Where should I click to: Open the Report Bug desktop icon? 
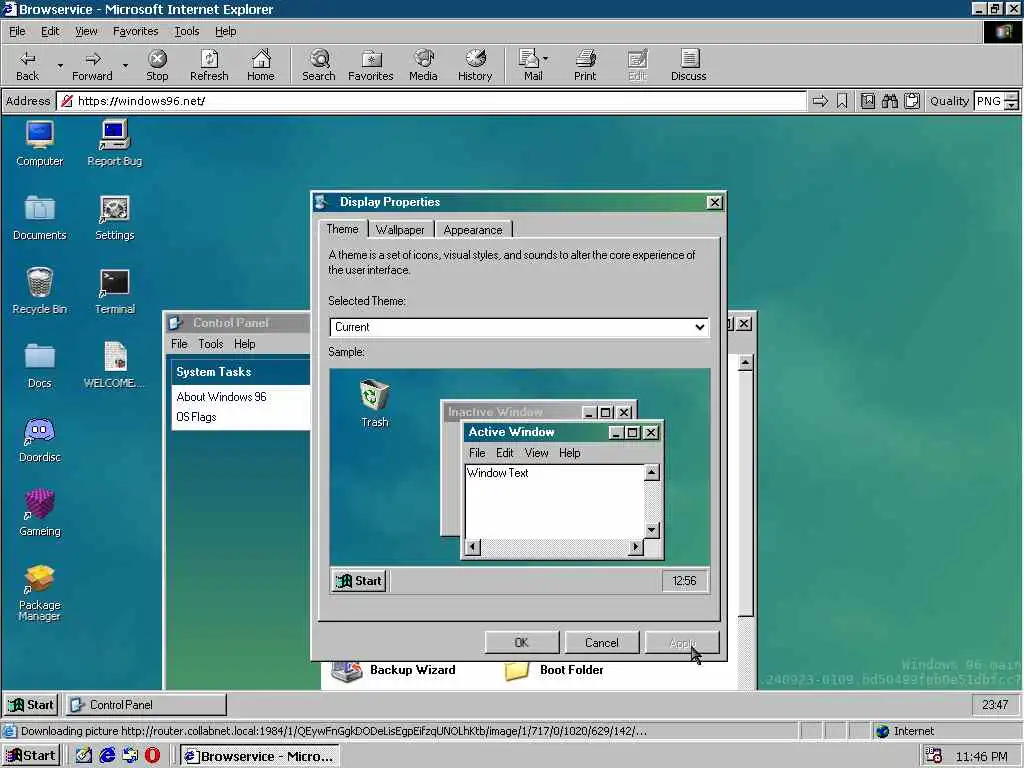[114, 135]
